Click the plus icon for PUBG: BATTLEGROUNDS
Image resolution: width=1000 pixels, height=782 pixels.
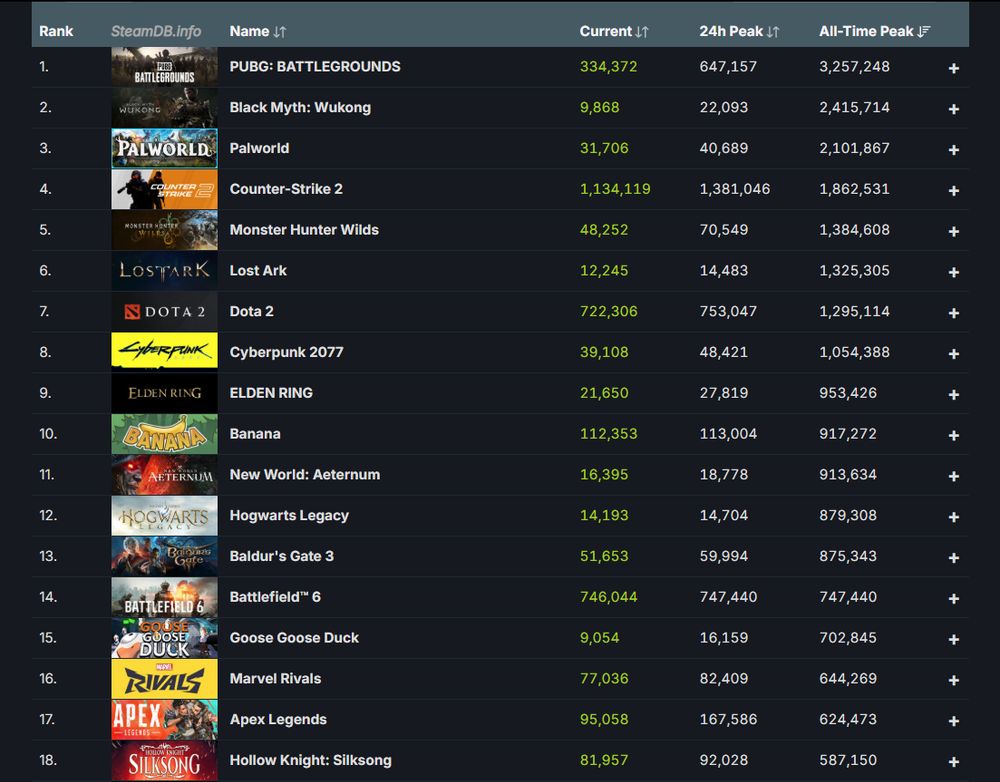pos(953,68)
